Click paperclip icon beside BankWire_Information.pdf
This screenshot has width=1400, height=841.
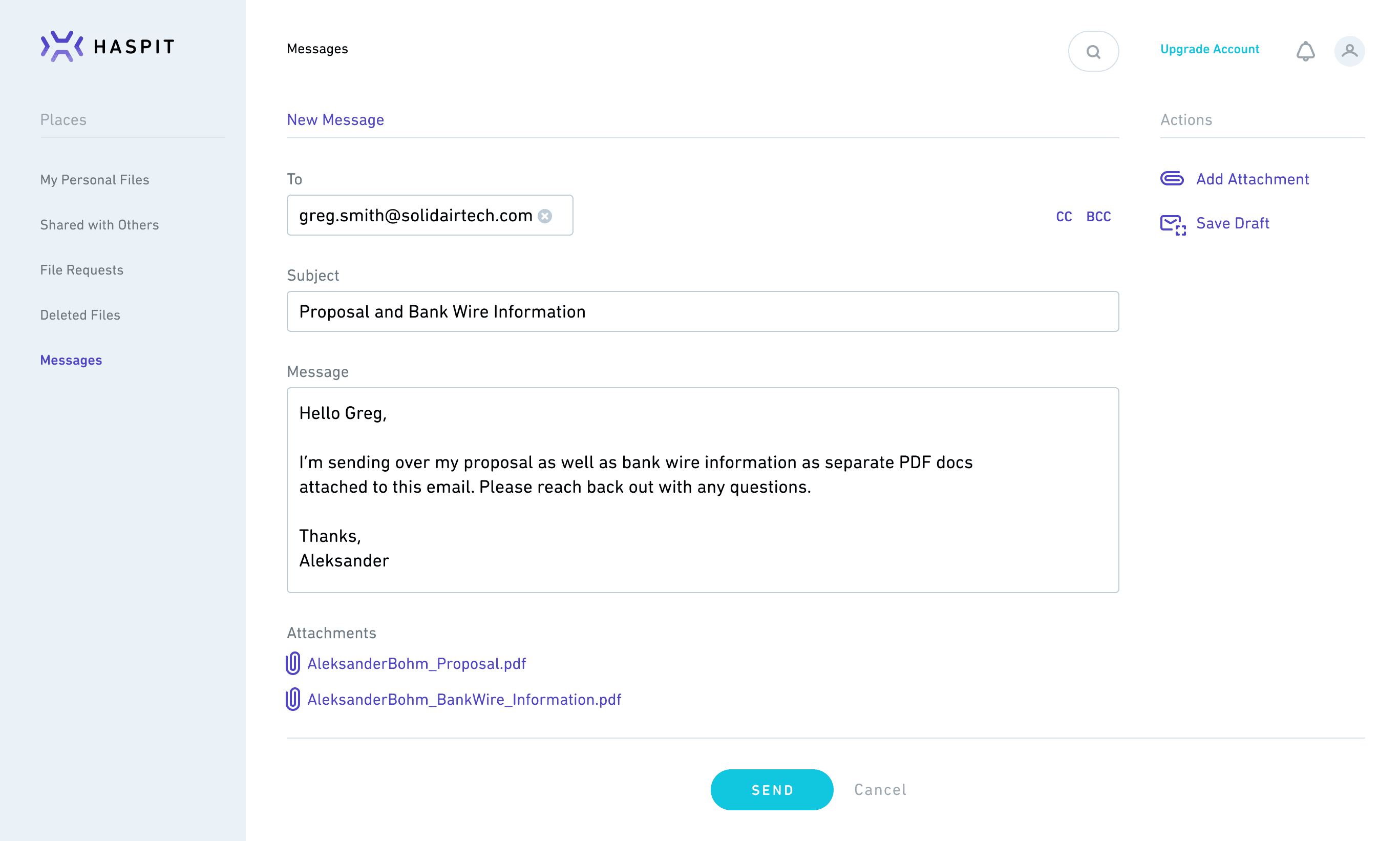(x=293, y=699)
